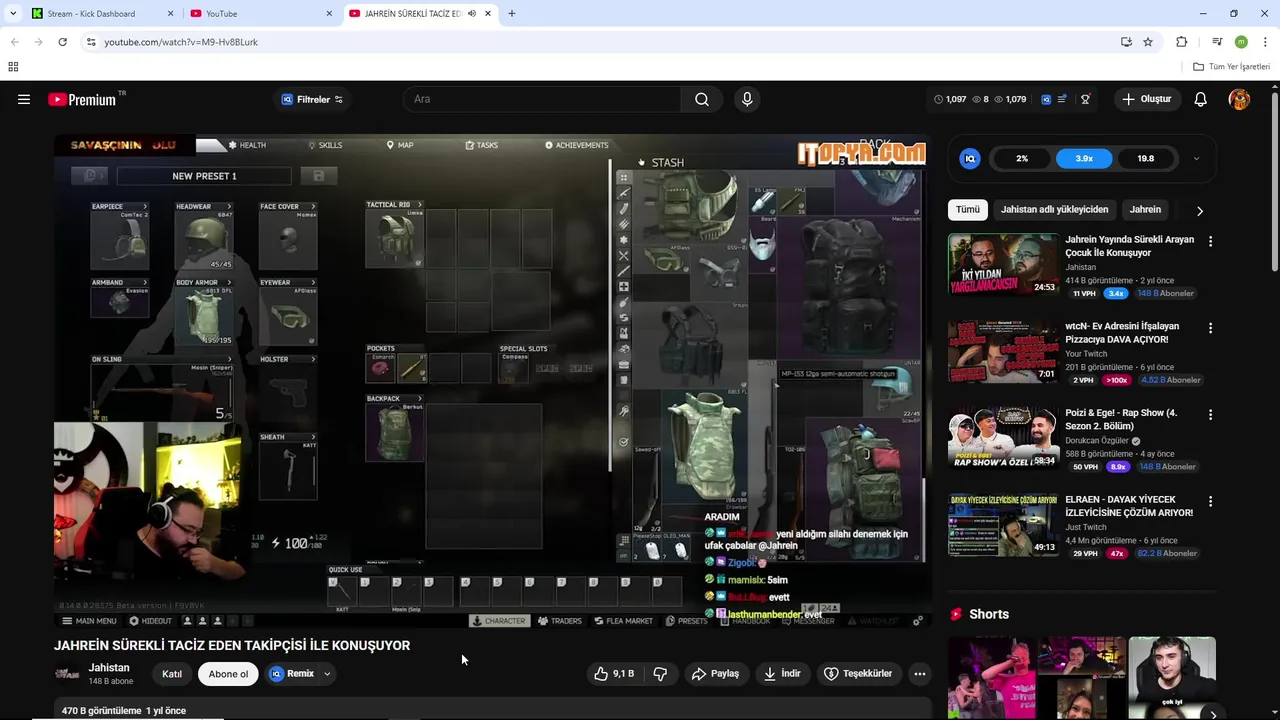Subscribe with Abone ol button
1280x720 pixels.
pos(228,674)
